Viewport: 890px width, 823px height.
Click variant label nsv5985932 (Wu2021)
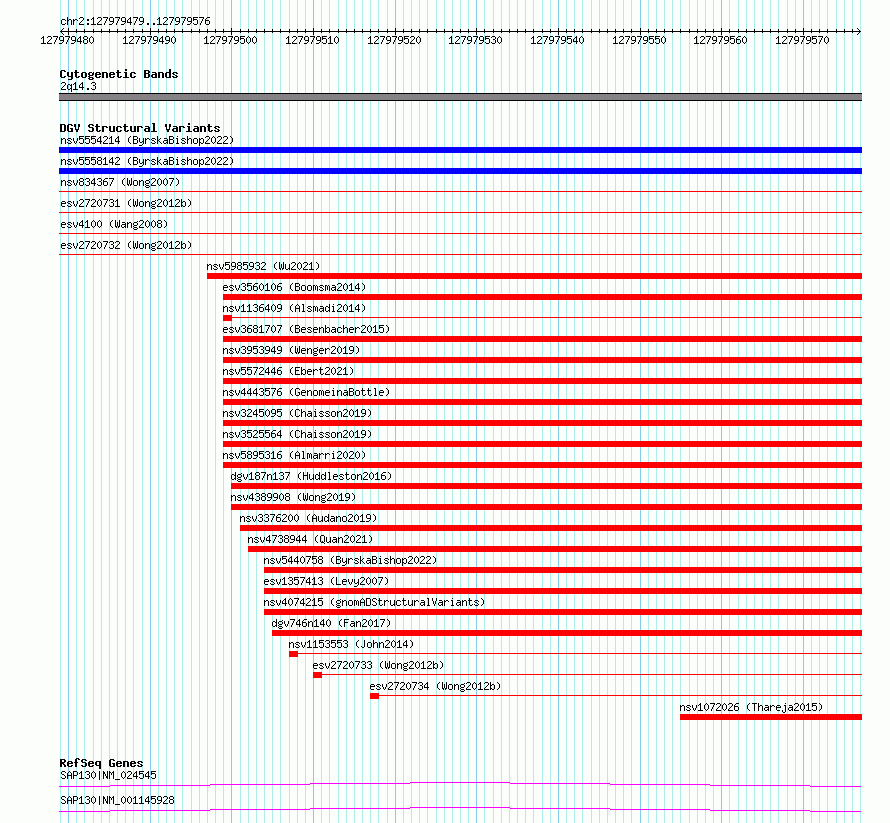pyautogui.click(x=263, y=266)
